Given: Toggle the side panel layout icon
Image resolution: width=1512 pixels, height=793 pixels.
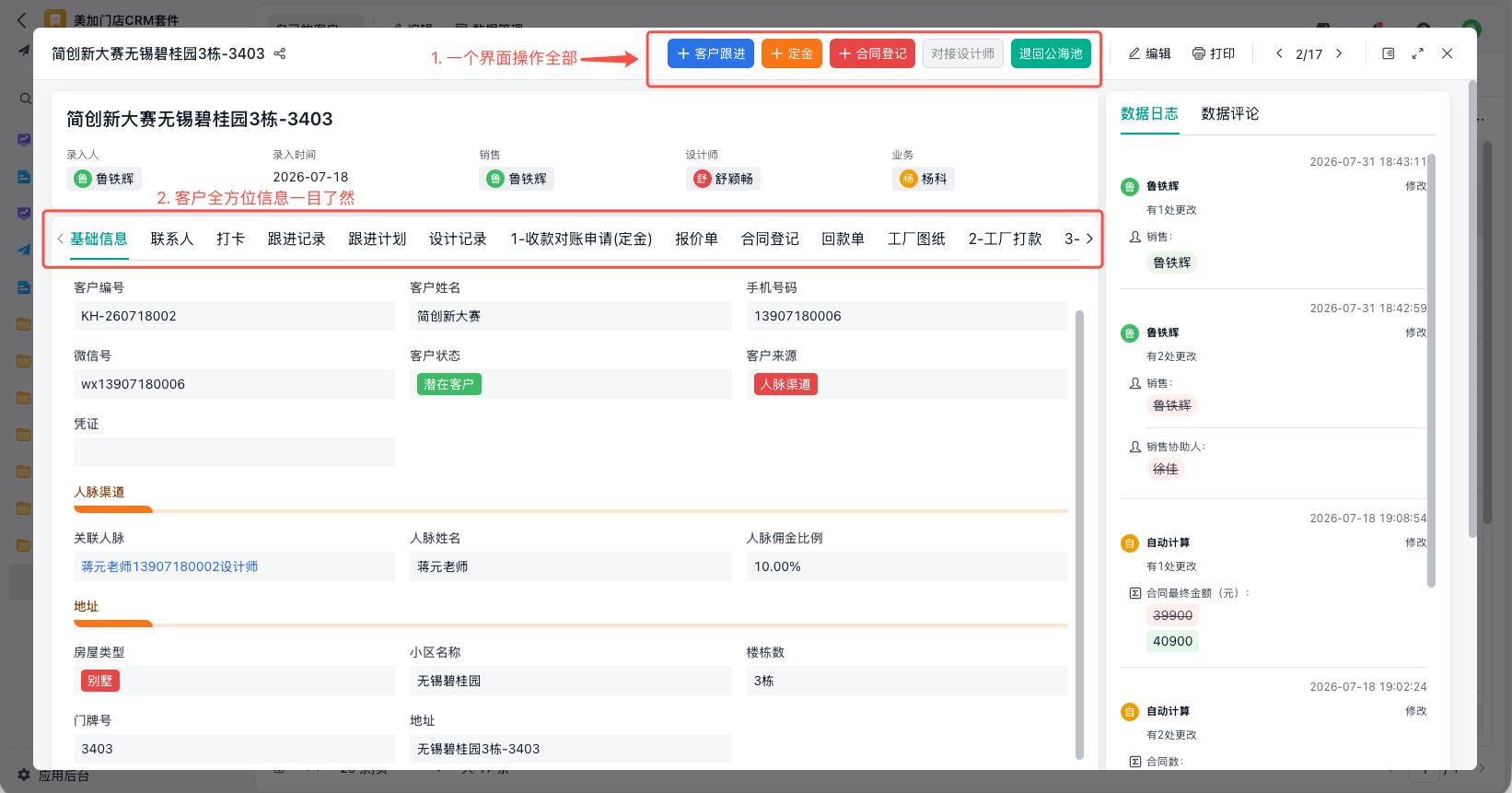Looking at the screenshot, I should (x=1389, y=53).
